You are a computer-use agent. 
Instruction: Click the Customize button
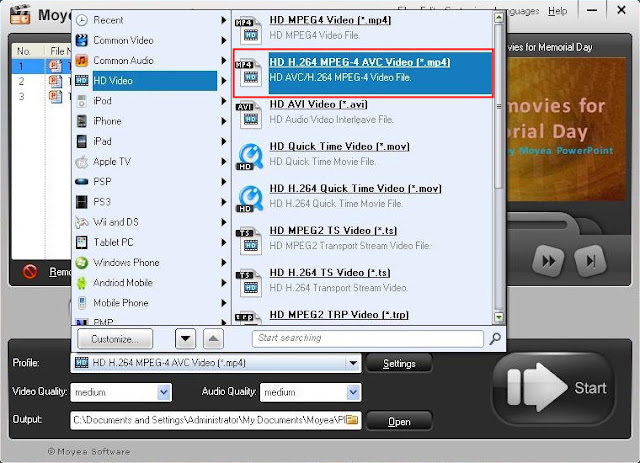(115, 339)
